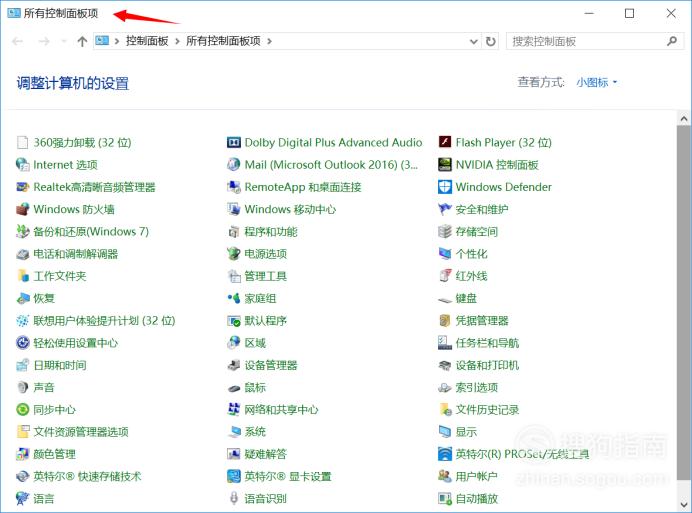Open the Windows 移动中心 icon
Screen dimensions: 692x513
[233, 209]
